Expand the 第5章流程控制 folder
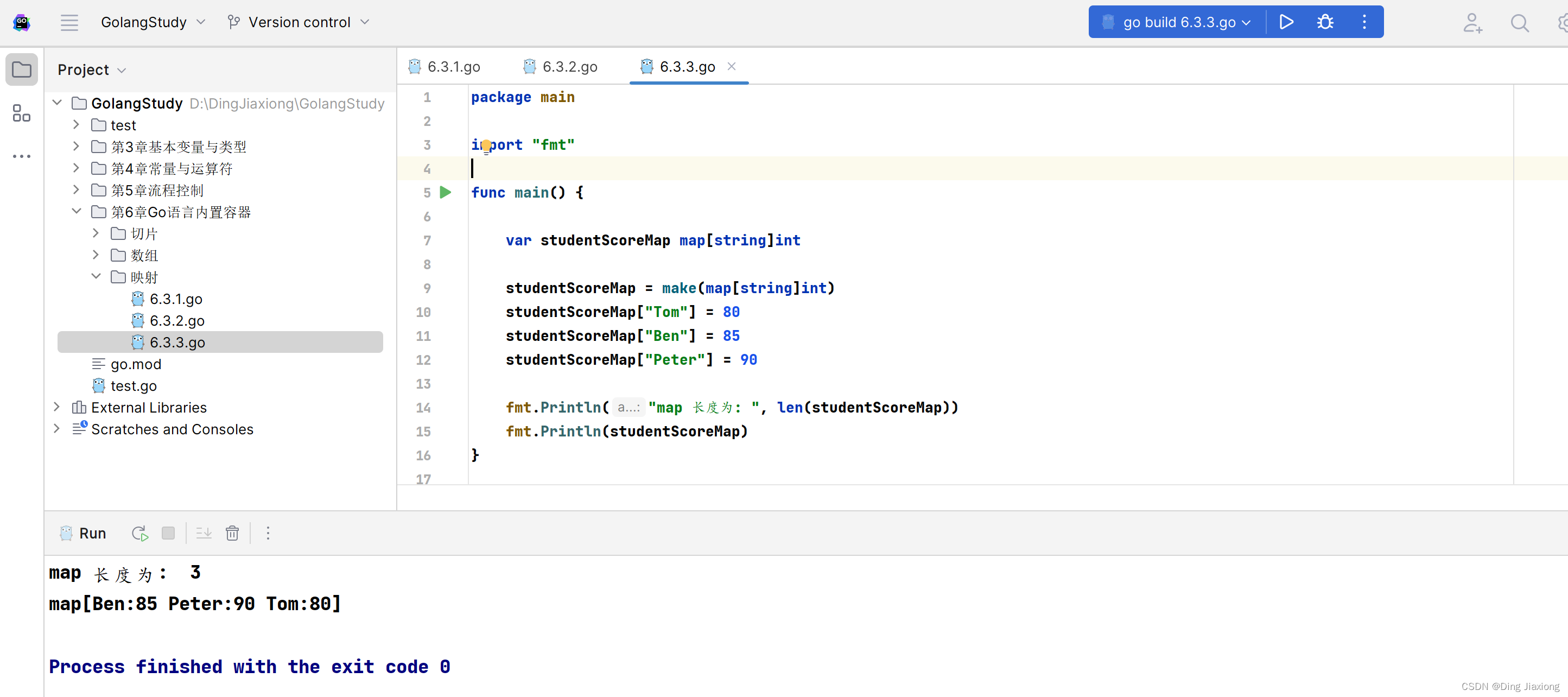This screenshot has height=697, width=1568. pyautogui.click(x=76, y=190)
